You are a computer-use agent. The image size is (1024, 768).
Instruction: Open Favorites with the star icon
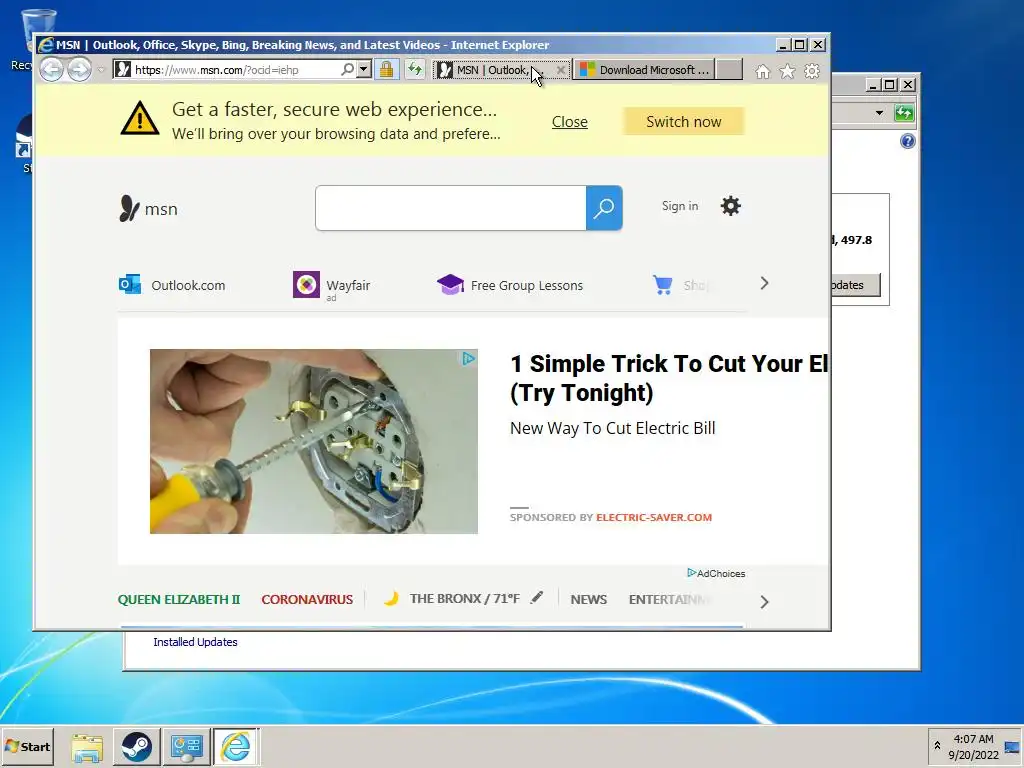click(x=787, y=71)
